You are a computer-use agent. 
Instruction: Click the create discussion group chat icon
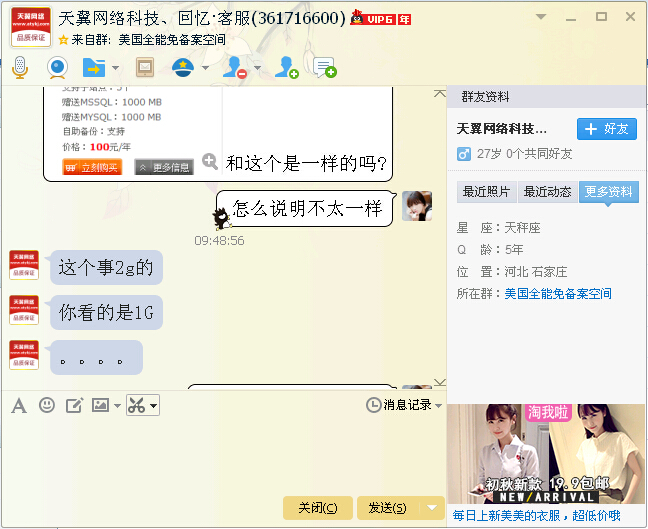point(324,67)
